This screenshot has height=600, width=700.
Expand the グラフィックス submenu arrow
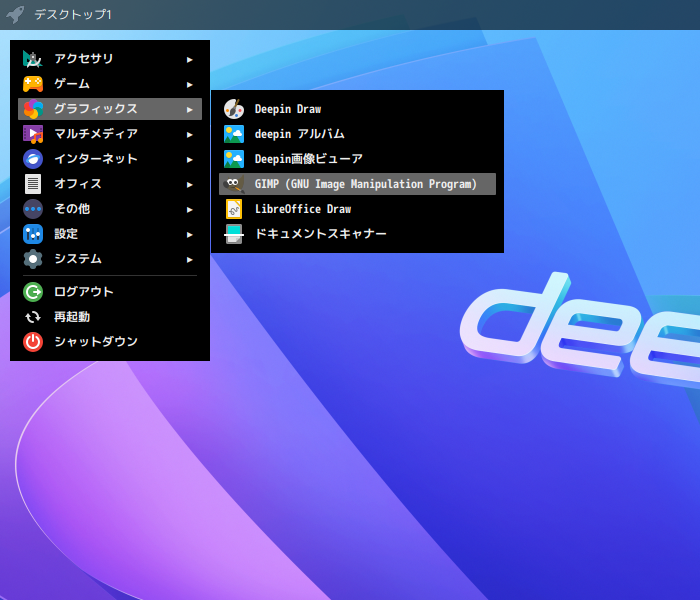190,109
